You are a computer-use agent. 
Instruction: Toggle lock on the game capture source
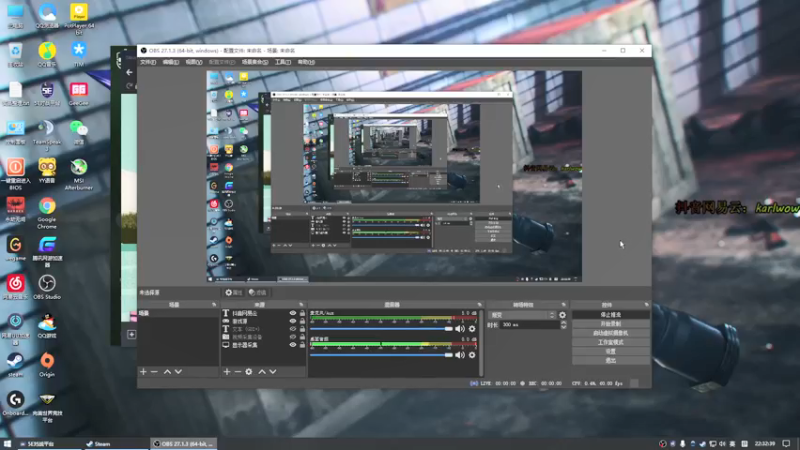tap(302, 321)
